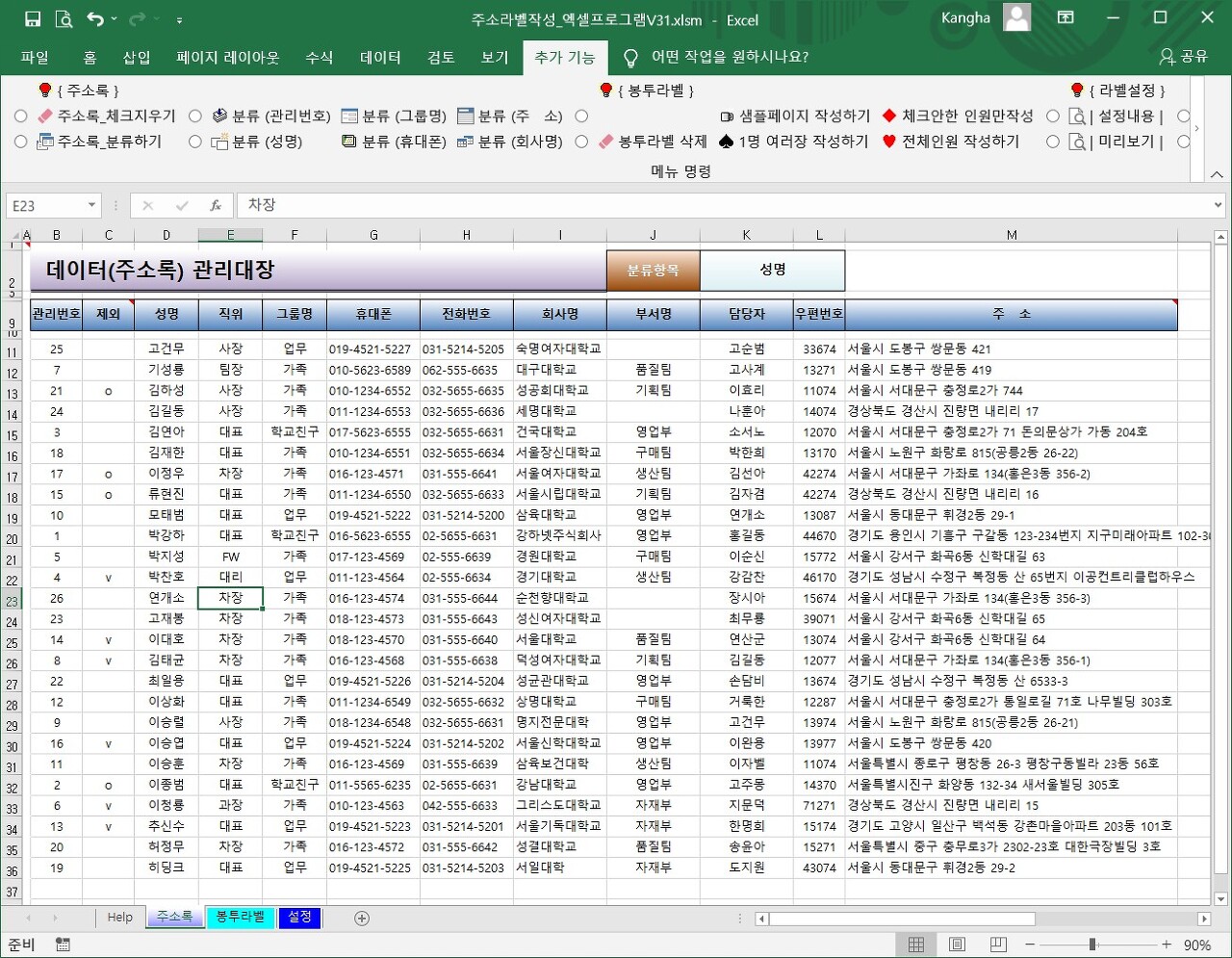The image size is (1232, 958).
Task: Zoom in with the plus button
Action: pos(1167,945)
